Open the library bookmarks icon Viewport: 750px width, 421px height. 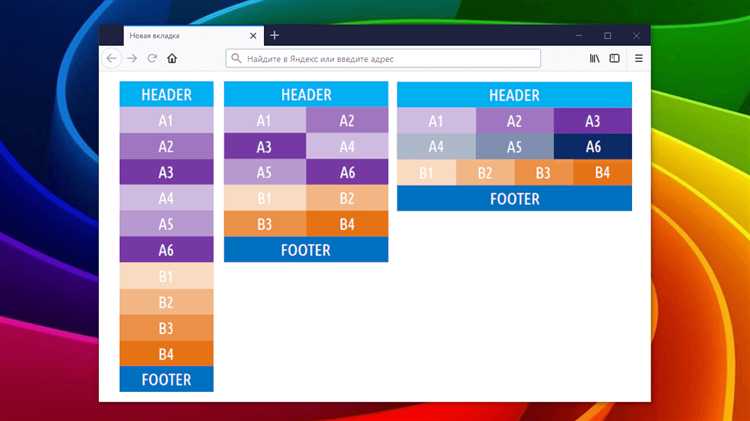595,59
